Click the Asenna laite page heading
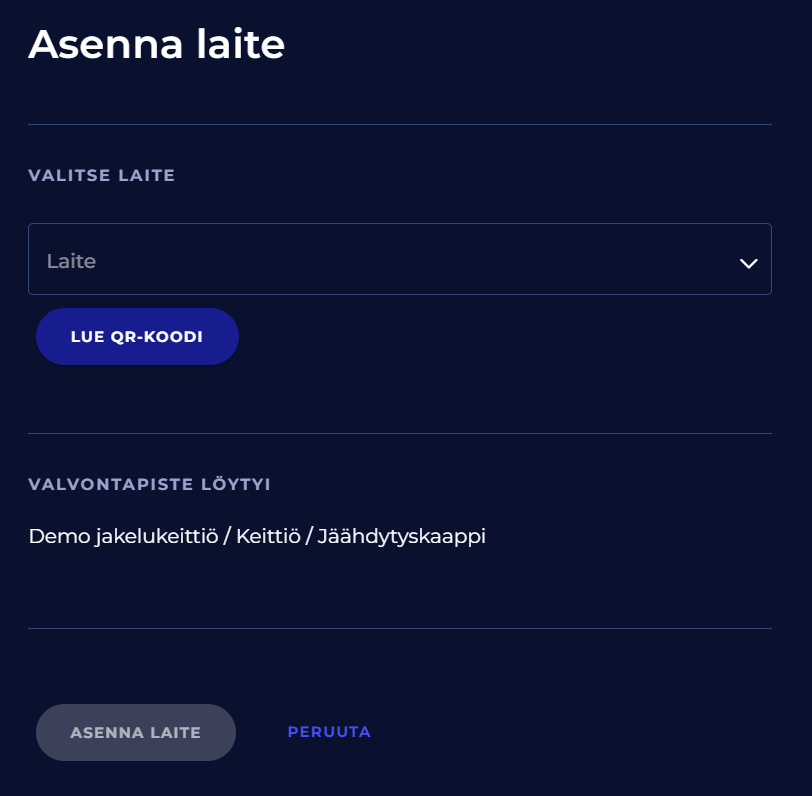The image size is (812, 796). coord(157,45)
